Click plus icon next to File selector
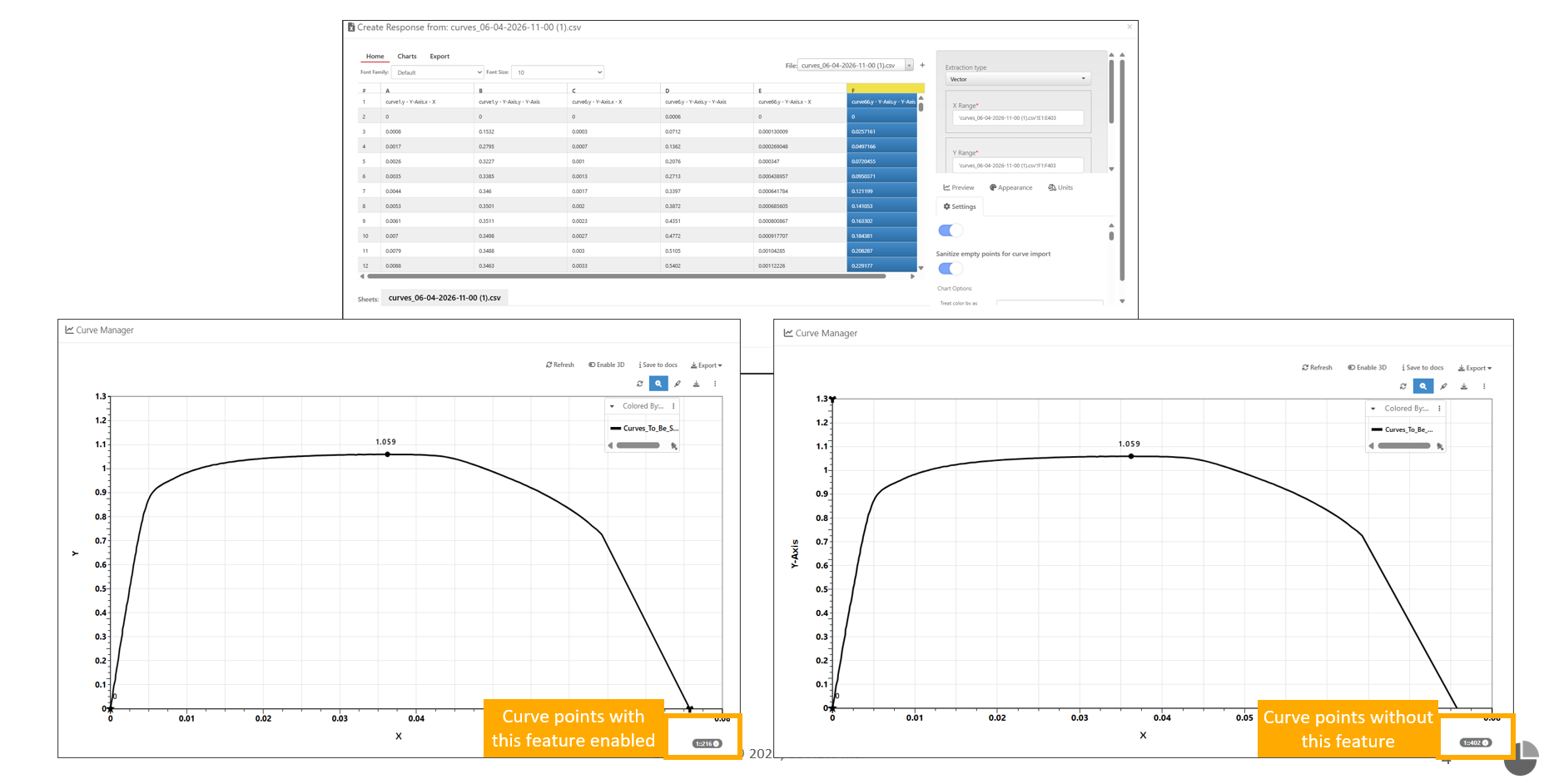Image resolution: width=1549 pixels, height=784 pixels. click(x=922, y=65)
